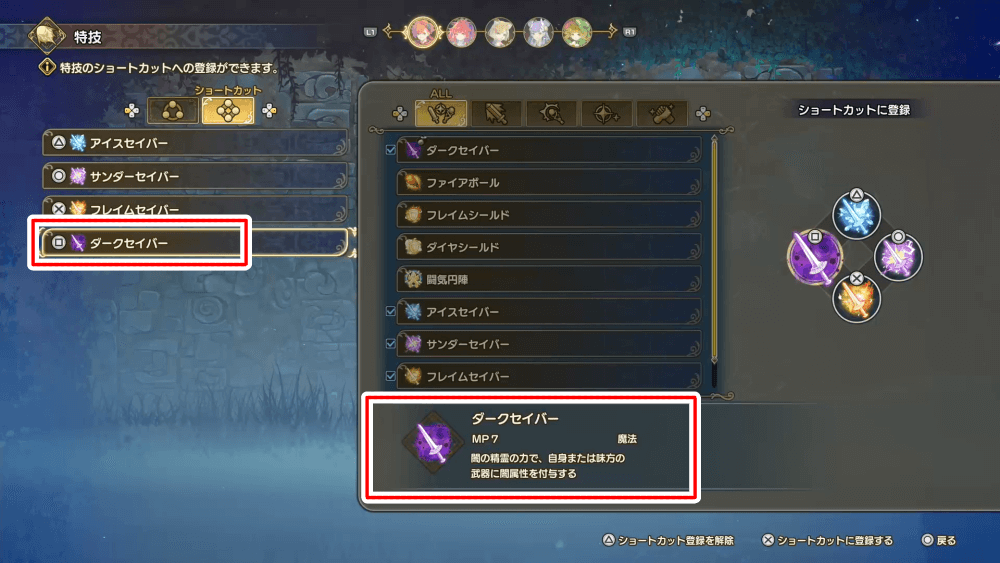Click 戻る back button prompt

pos(939,541)
